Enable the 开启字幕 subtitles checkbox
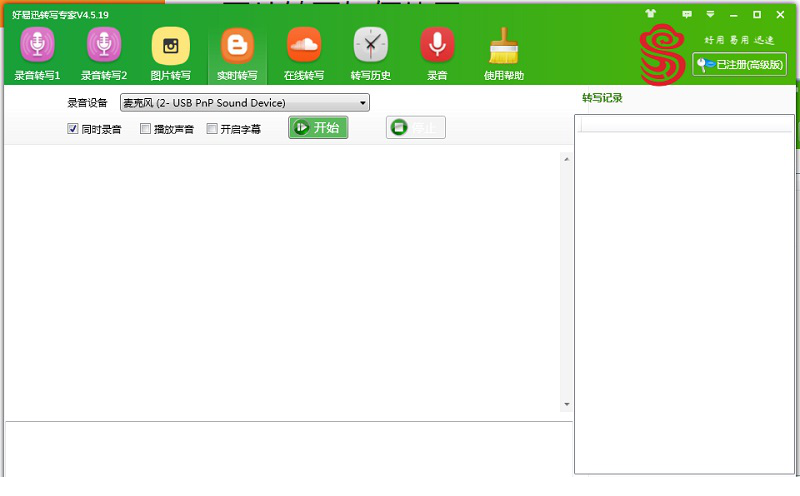 point(212,129)
